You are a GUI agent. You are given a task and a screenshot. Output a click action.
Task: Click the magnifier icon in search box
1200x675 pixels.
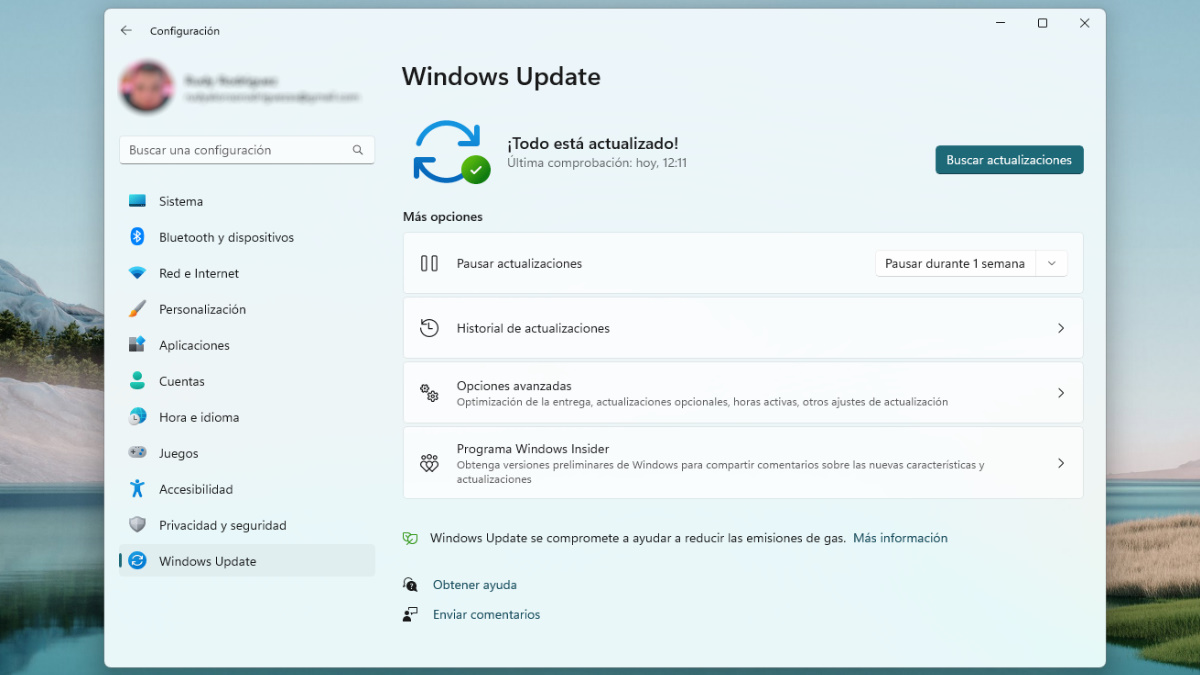(x=358, y=150)
